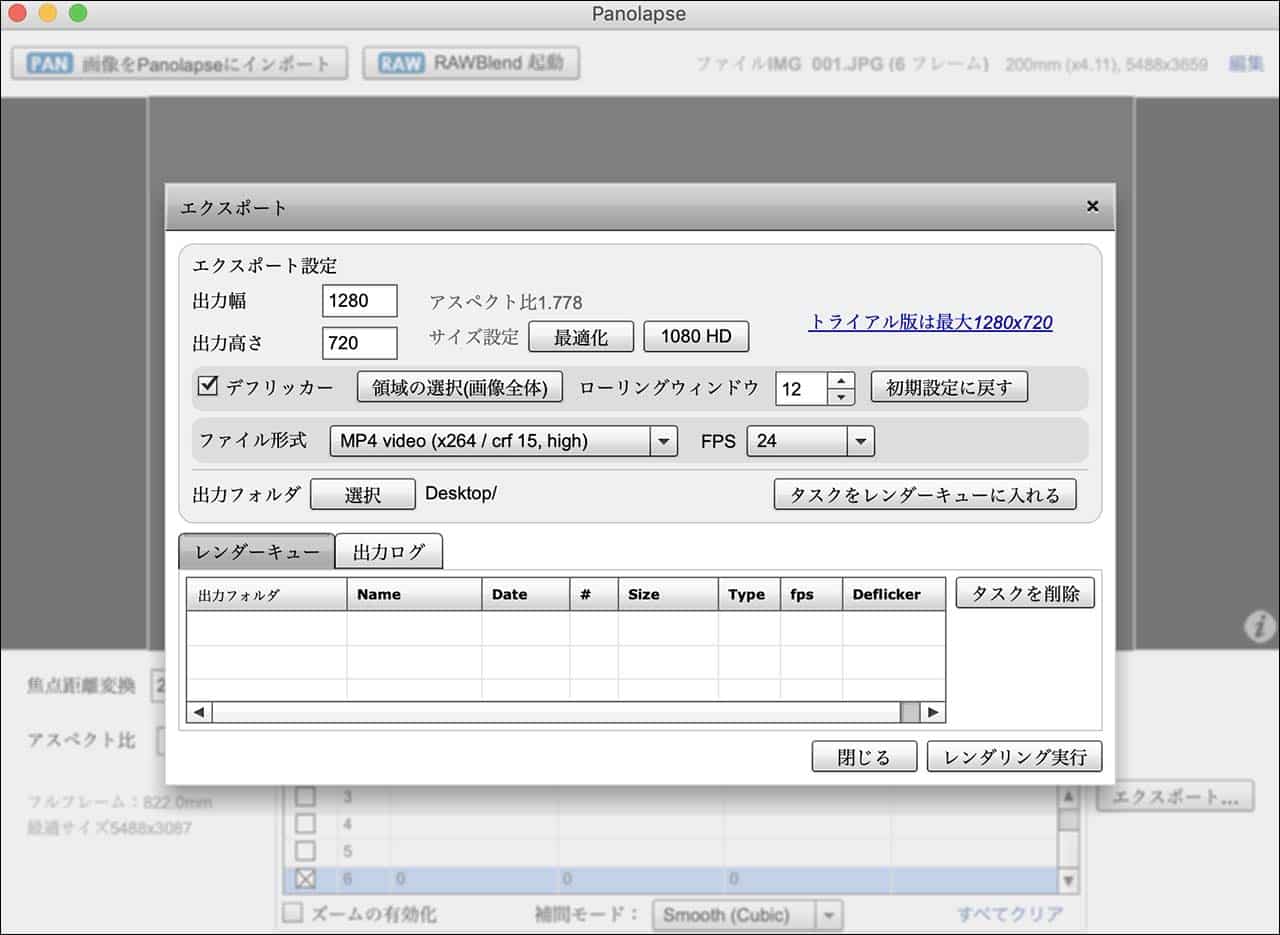Open the FPS 24 dropdown
Screen dimensions: 1280x935
810,441
